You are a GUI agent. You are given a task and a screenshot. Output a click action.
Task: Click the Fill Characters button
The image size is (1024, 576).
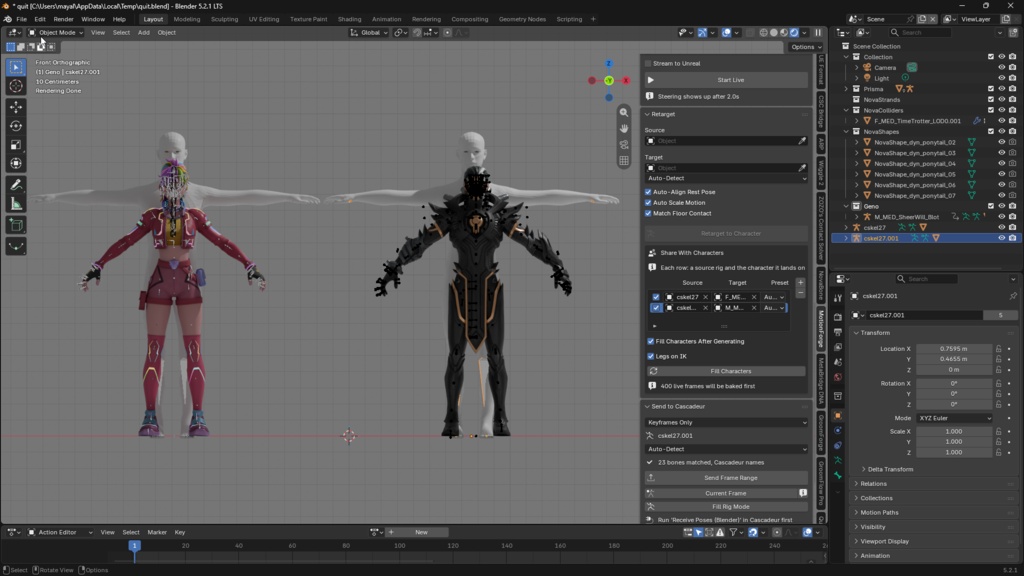[726, 371]
